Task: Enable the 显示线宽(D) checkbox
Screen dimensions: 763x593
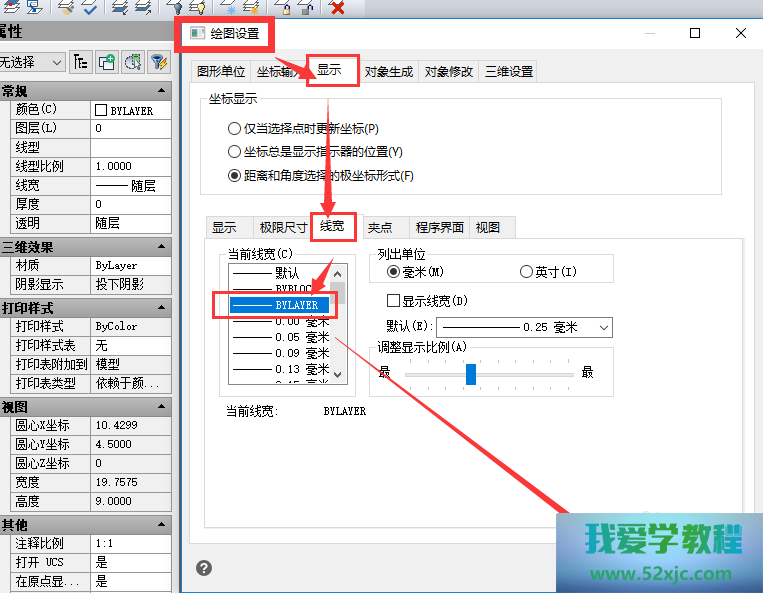Action: click(x=393, y=301)
